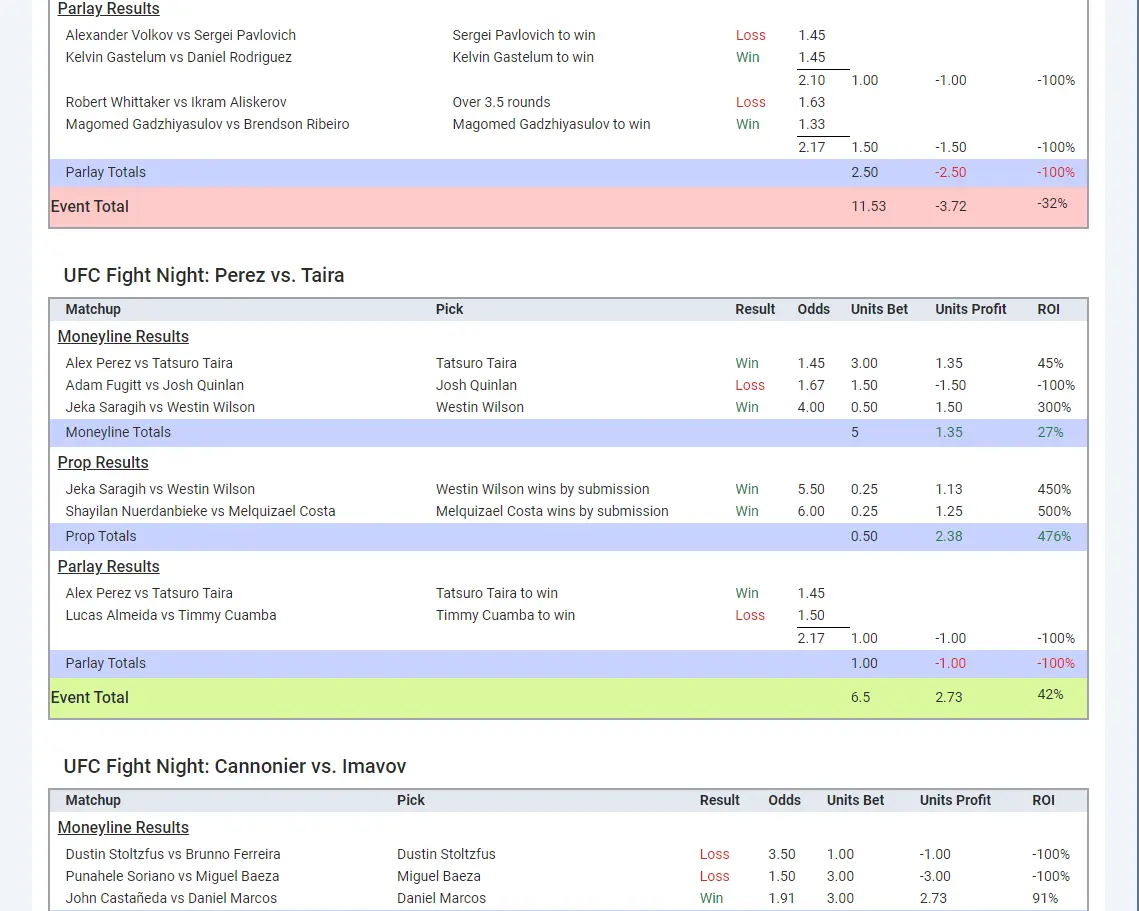
Task: Click the Prop Results underlined heading
Action: [x=103, y=463]
